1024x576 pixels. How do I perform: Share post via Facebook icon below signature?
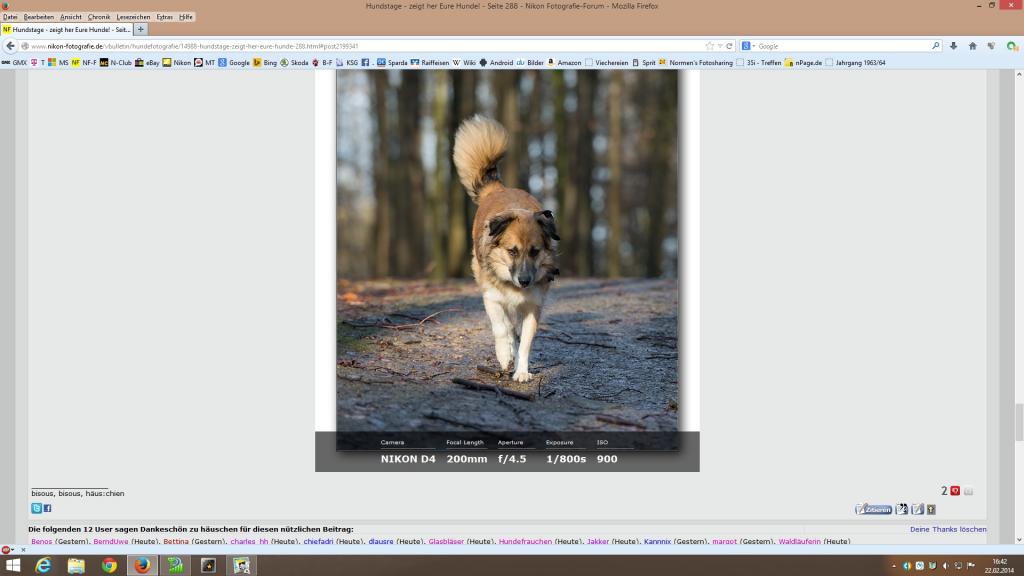click(x=47, y=508)
